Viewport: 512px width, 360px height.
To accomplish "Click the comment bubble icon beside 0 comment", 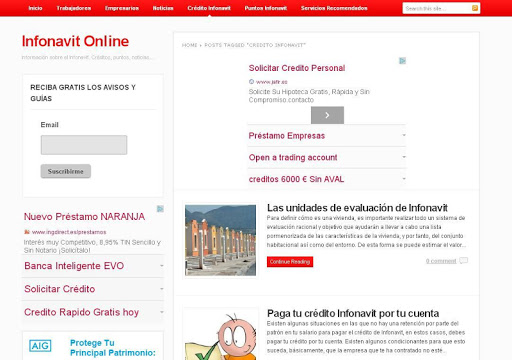I will pyautogui.click(x=464, y=261).
